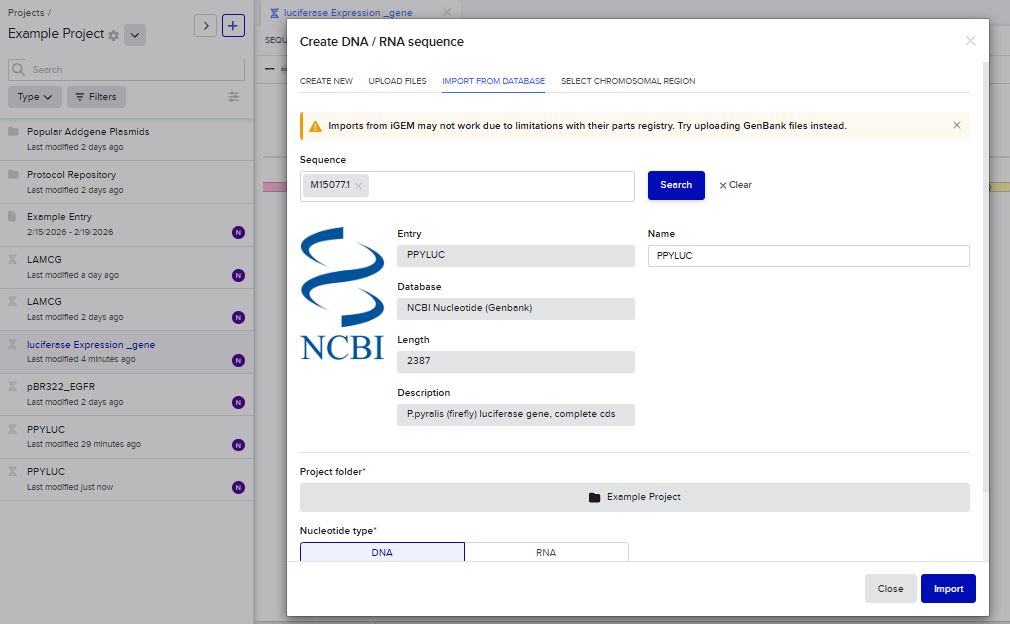
Task: Close the Create DNA / RNA dialog
Action: (x=969, y=41)
